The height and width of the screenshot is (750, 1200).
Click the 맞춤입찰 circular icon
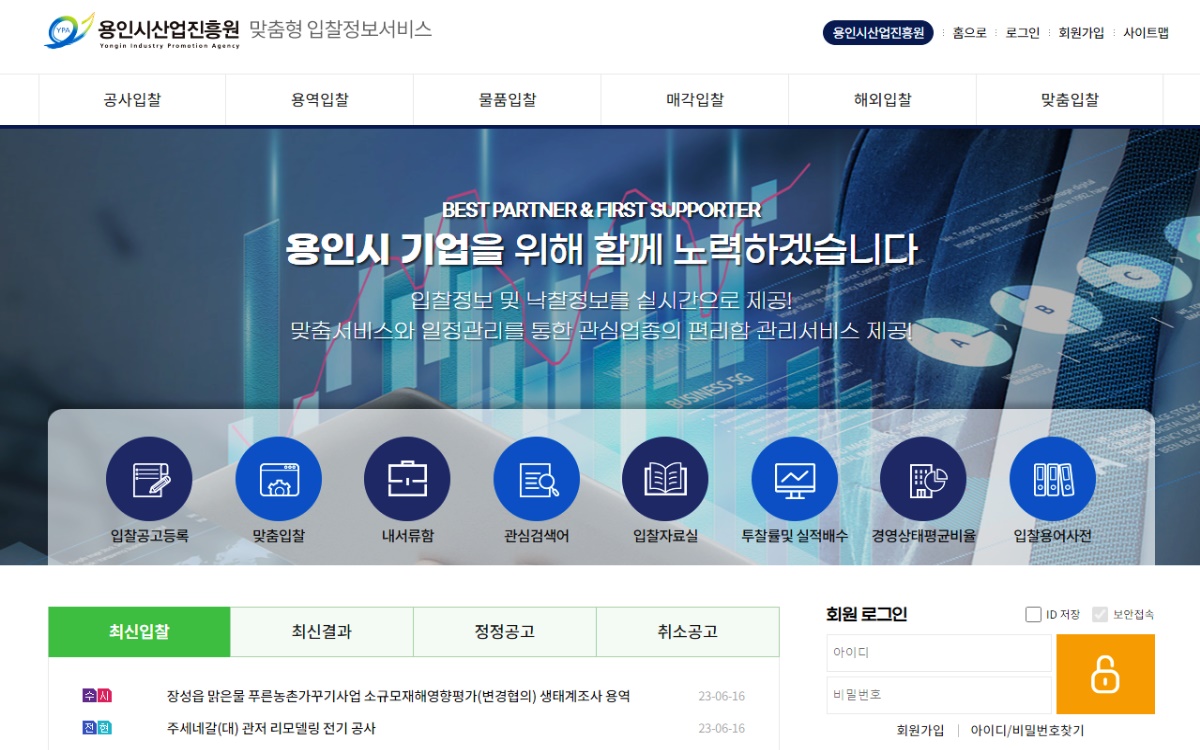click(278, 480)
